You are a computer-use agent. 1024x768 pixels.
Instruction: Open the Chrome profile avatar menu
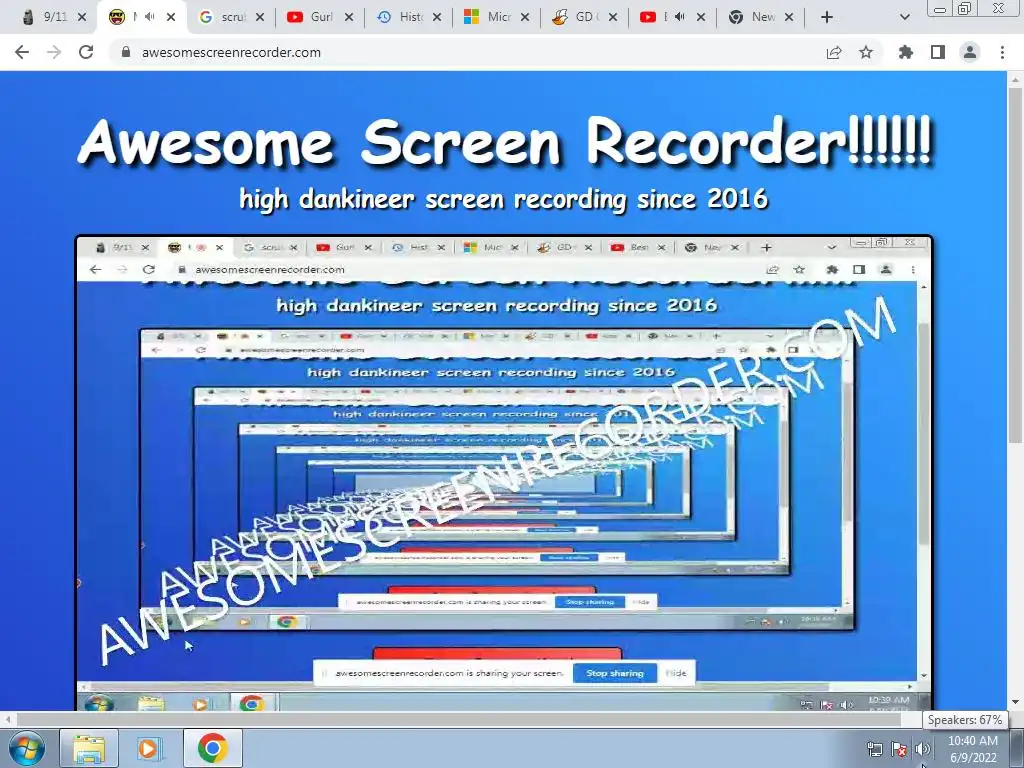(970, 52)
